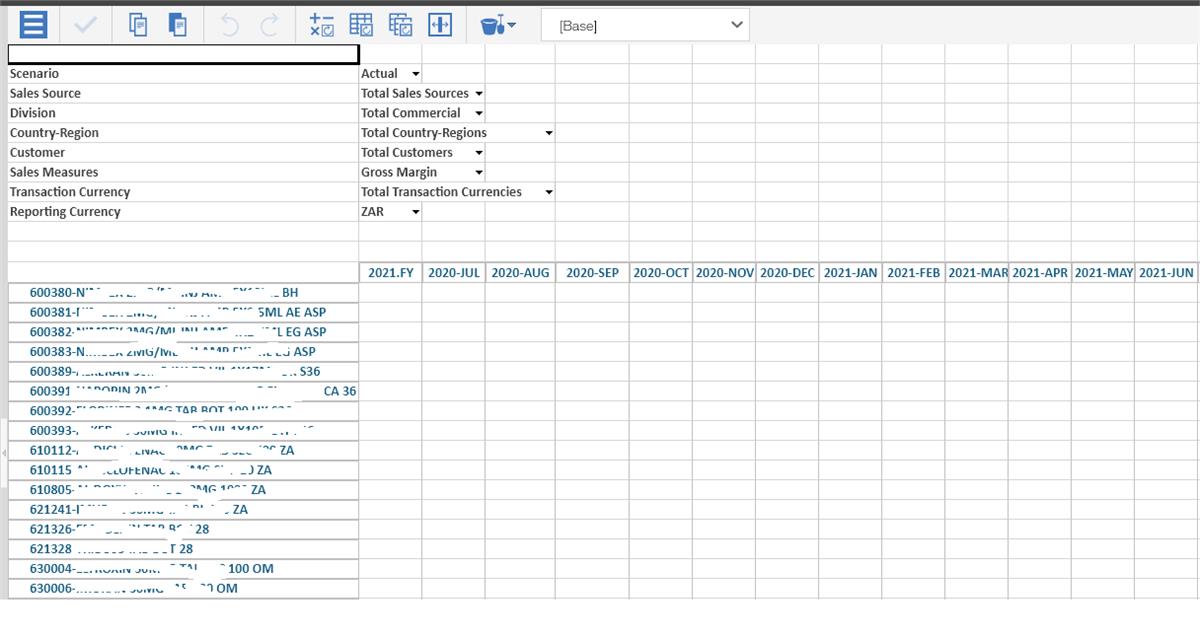The image size is (1200, 639).
Task: Open the hamburger menu icon
Action: pyautogui.click(x=33, y=24)
